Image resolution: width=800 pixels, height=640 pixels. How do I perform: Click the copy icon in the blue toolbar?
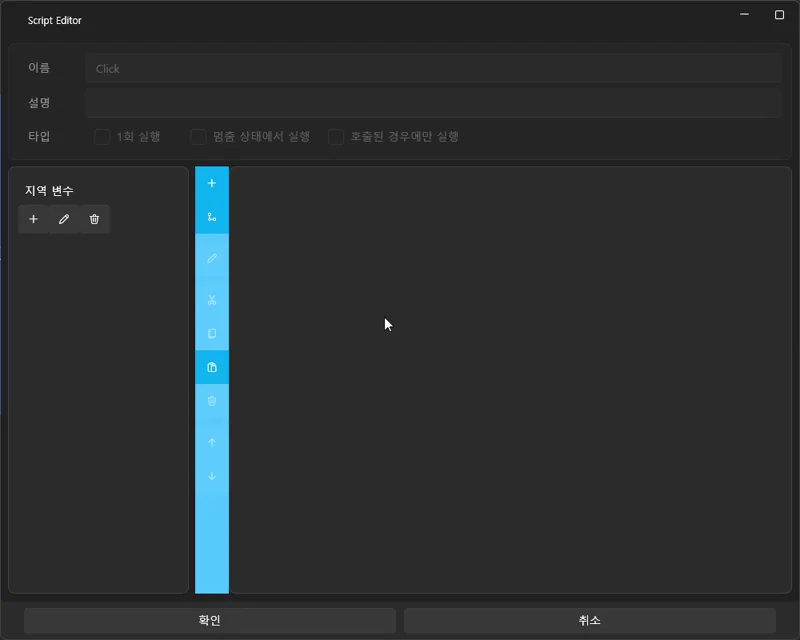(x=212, y=331)
